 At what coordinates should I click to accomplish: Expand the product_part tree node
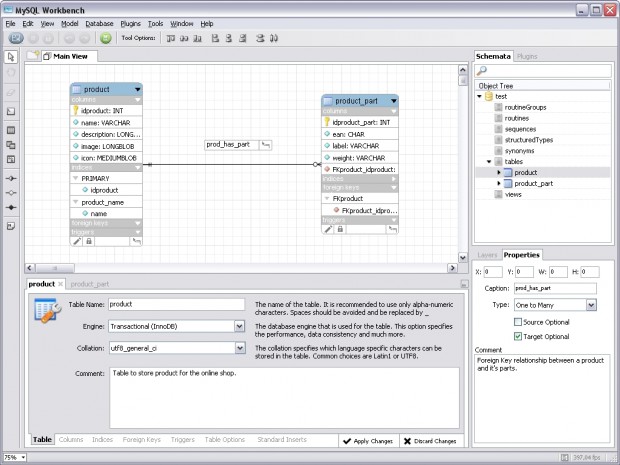click(x=499, y=183)
